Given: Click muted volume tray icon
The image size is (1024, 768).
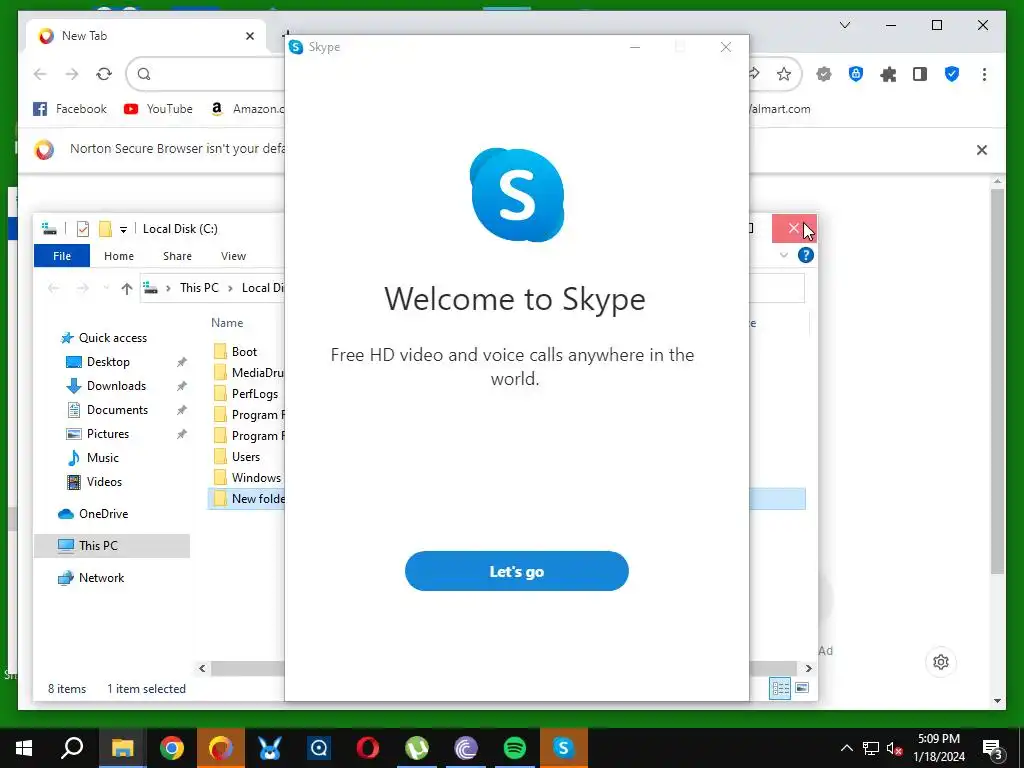Looking at the screenshot, I should pyautogui.click(x=895, y=748).
